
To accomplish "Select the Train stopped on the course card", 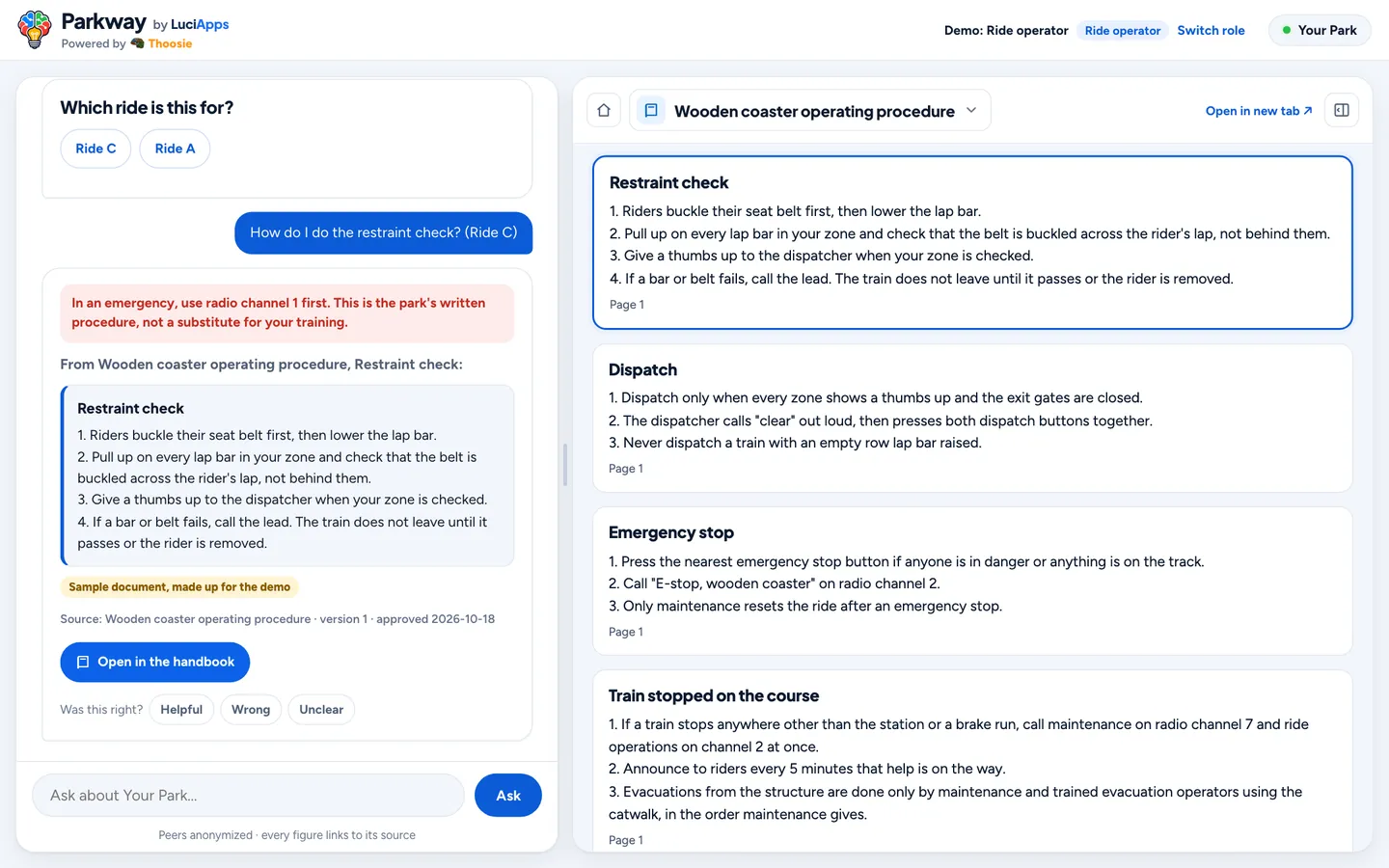I will click(972, 762).
